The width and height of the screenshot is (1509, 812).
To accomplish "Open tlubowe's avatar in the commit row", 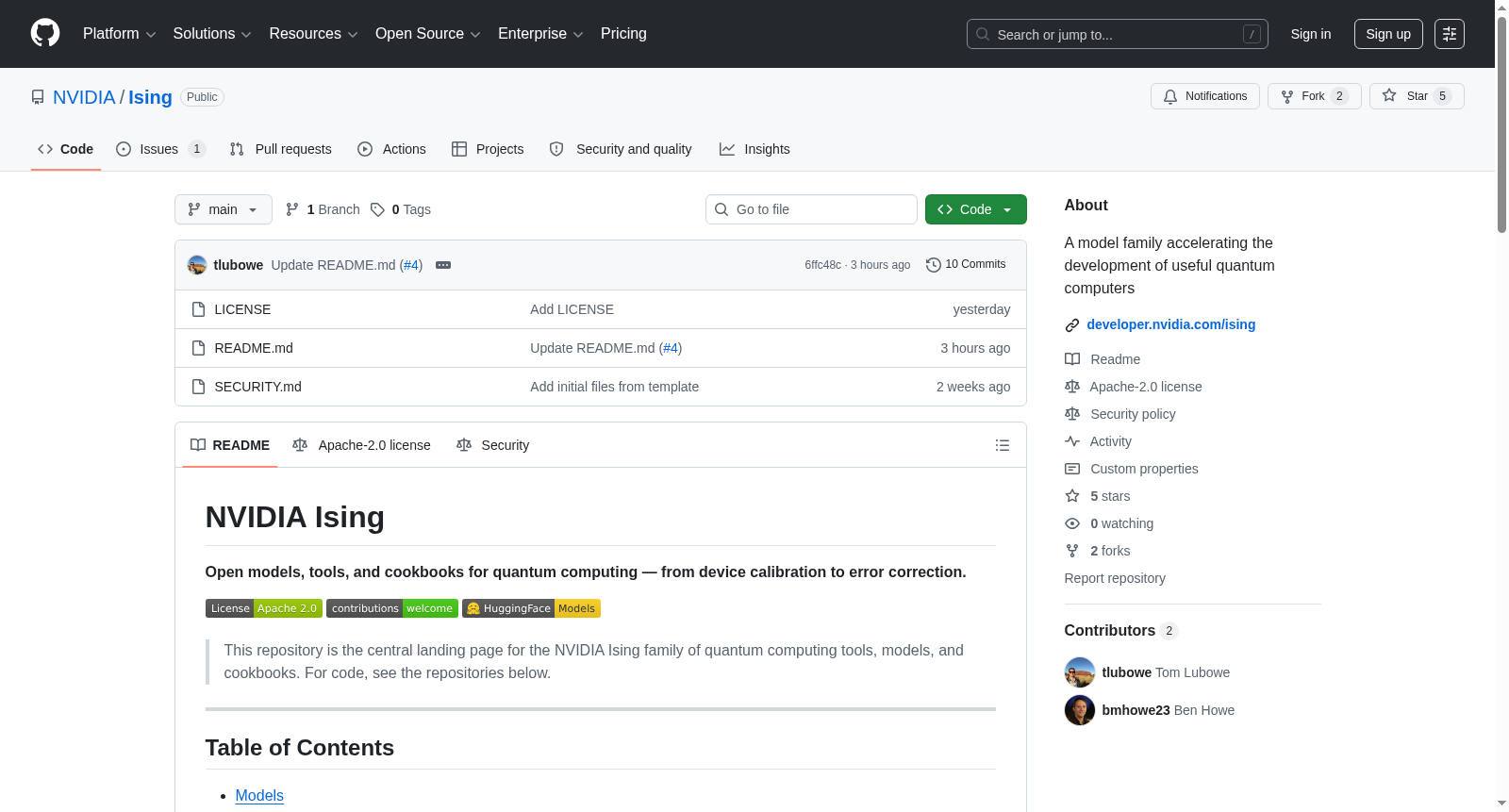I will coord(197,265).
